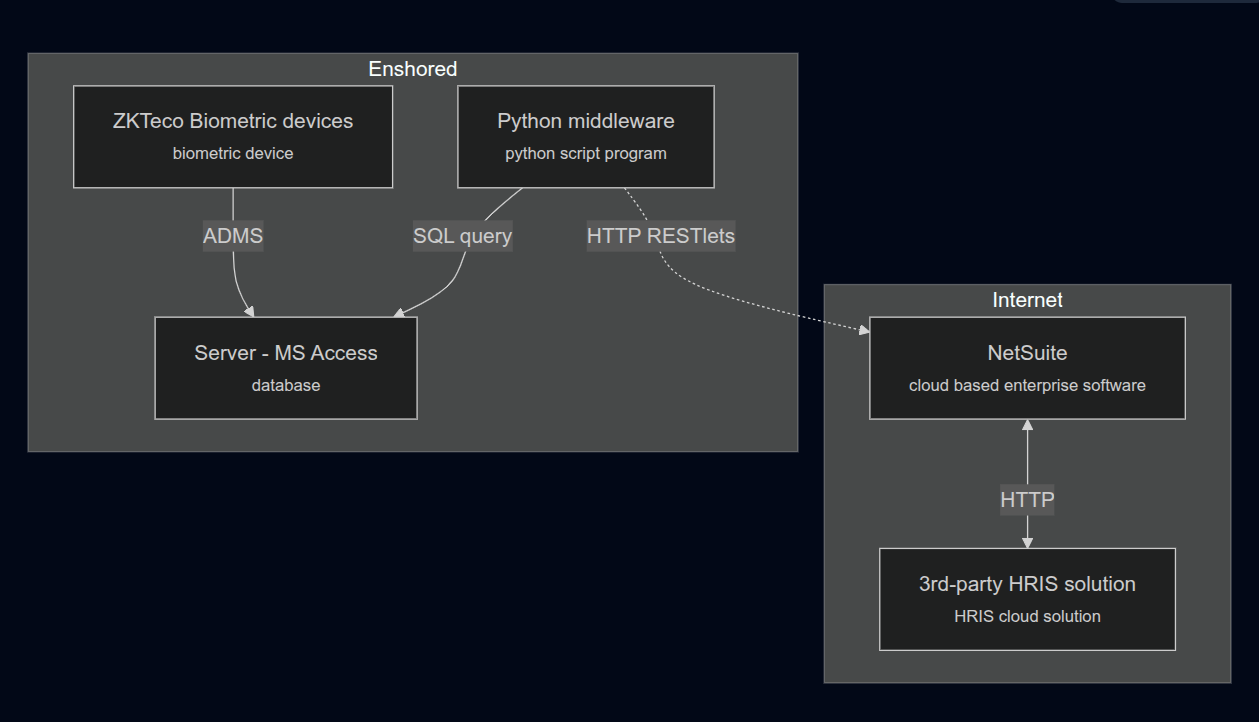The width and height of the screenshot is (1259, 722).
Task: Click the 'HRIS cloud solution' subtitle text
Action: [x=1027, y=616]
